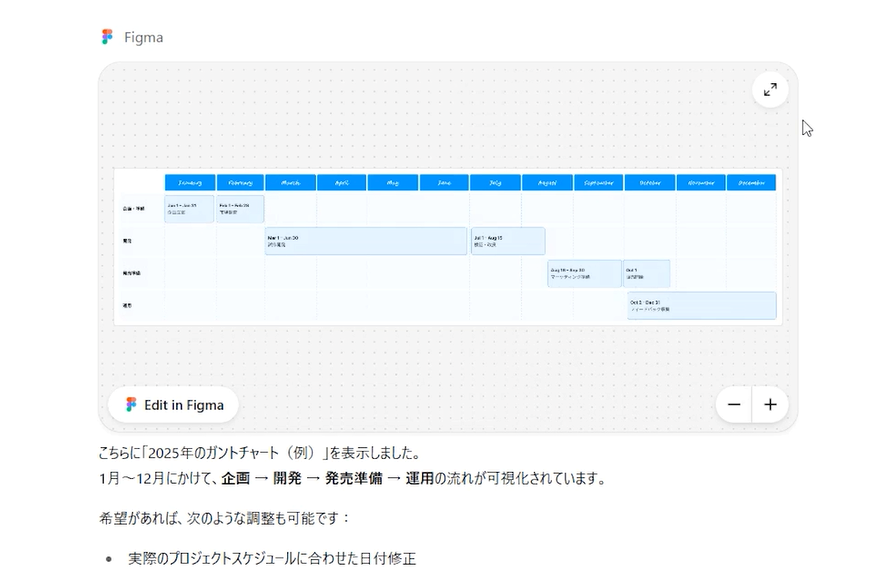
Task: Zoom in with the plus button
Action: tap(770, 405)
